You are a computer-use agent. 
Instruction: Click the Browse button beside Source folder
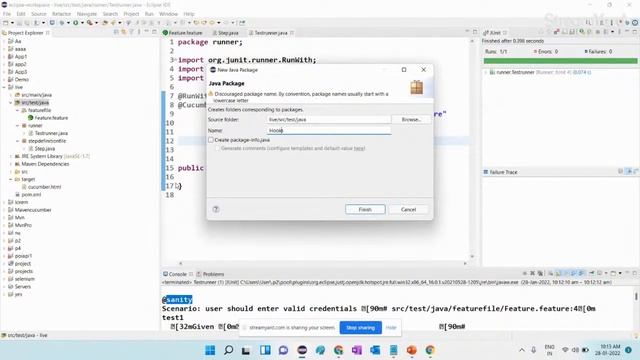click(x=411, y=120)
